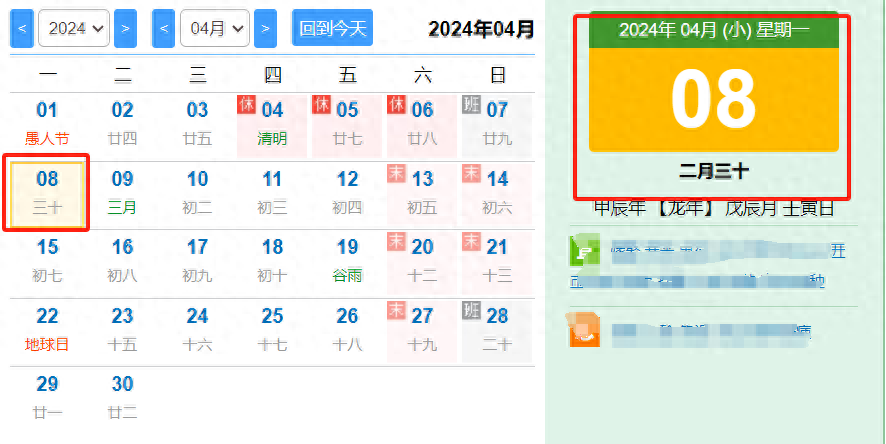The height and width of the screenshot is (444, 886).
Task: Click the 班 badge on date 28
Action: (471, 310)
